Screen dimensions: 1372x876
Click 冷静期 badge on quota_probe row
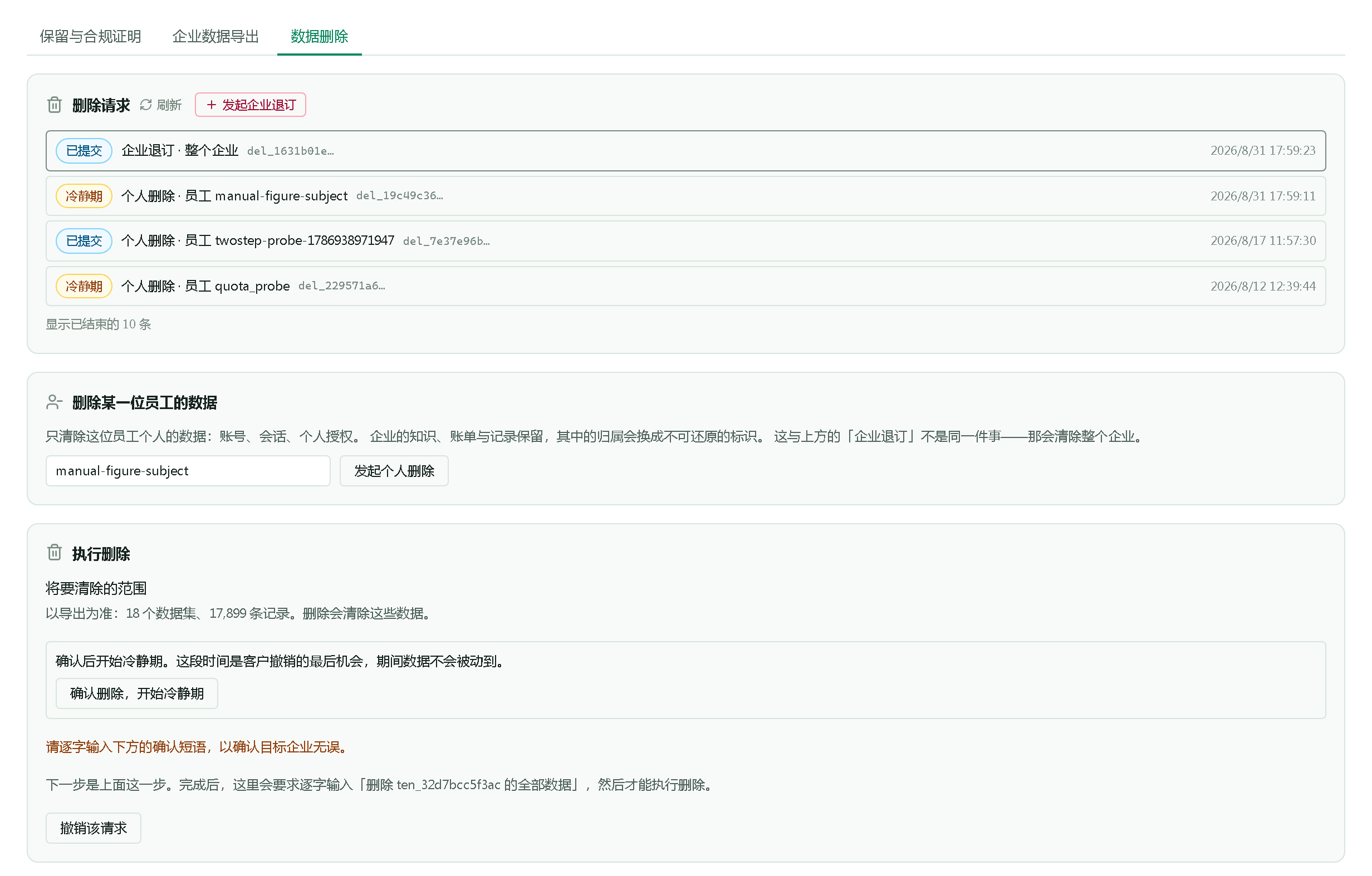coord(84,286)
